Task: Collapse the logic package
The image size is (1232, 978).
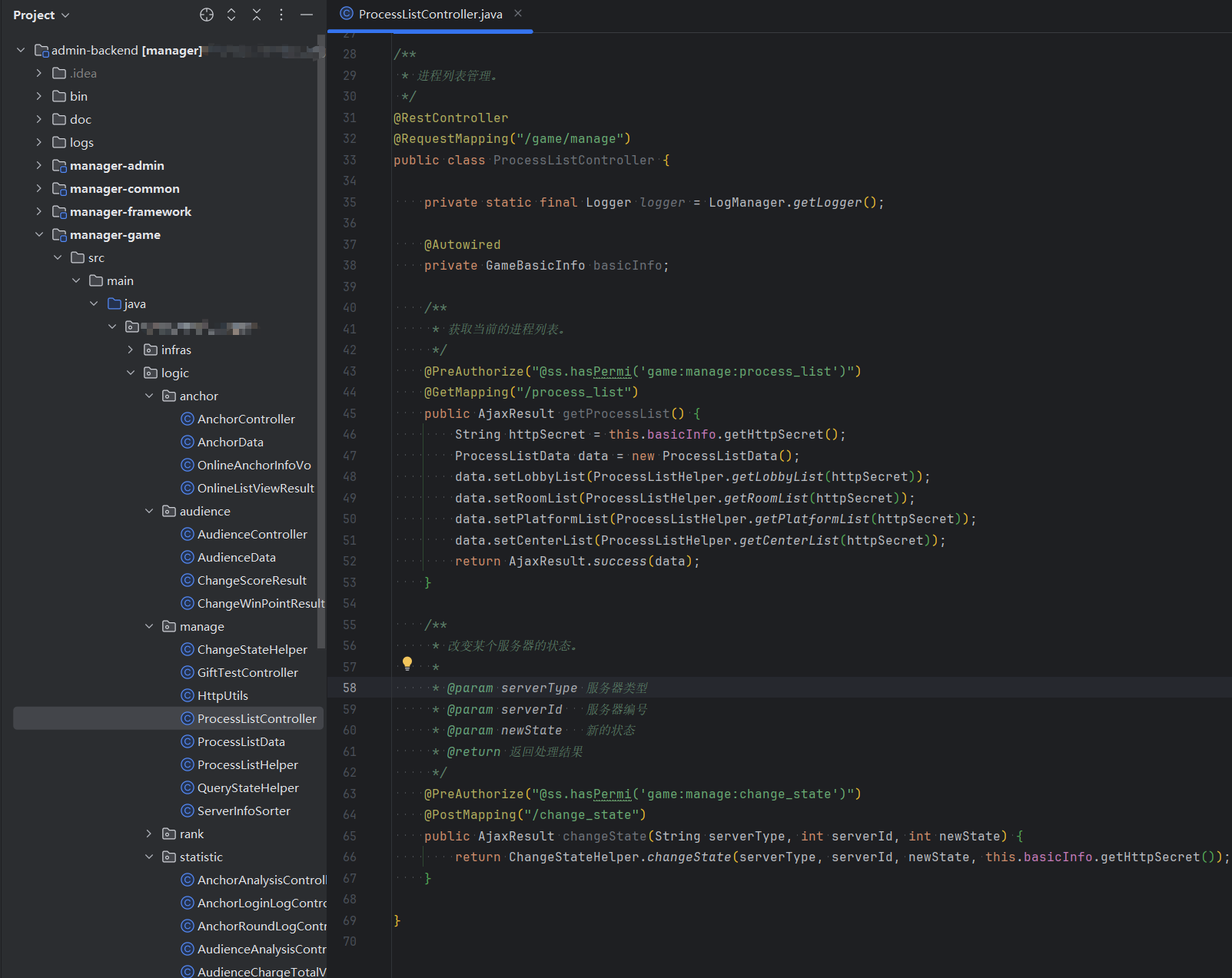Action: click(x=131, y=373)
